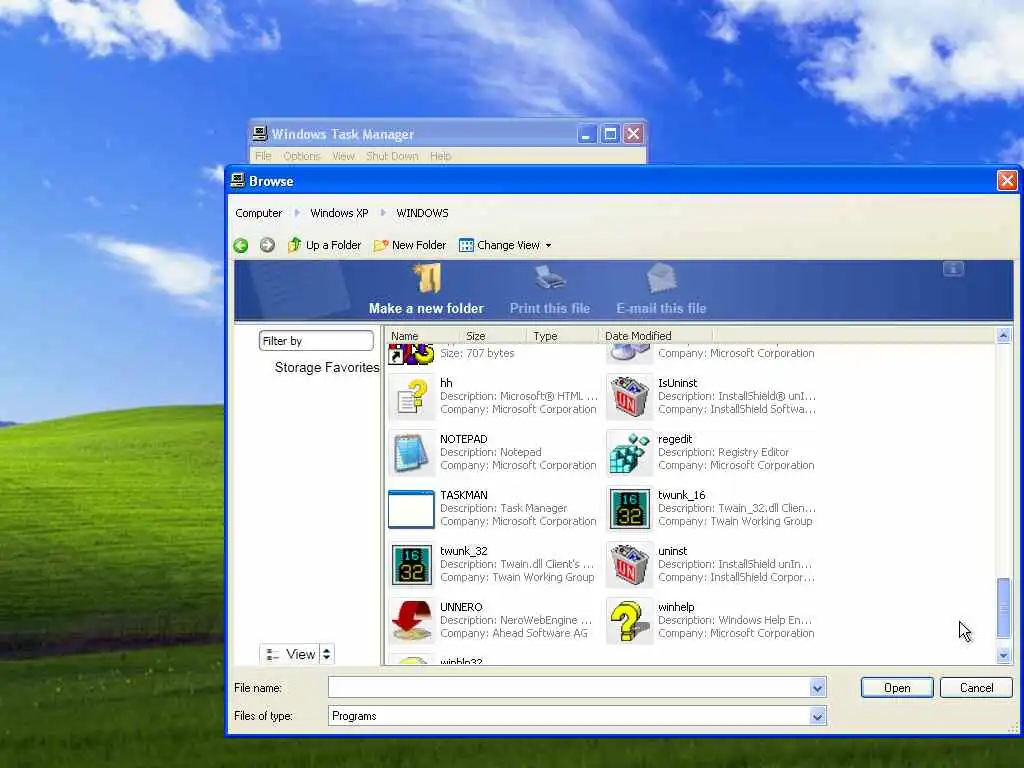Screen dimensions: 1024x768
Task: Click the Print this file icon
Action: (550, 278)
